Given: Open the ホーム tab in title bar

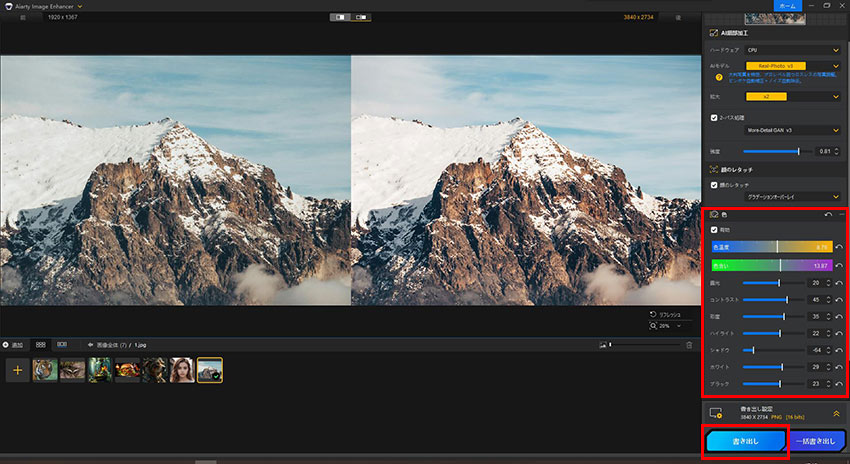Looking at the screenshot, I should click(787, 6).
